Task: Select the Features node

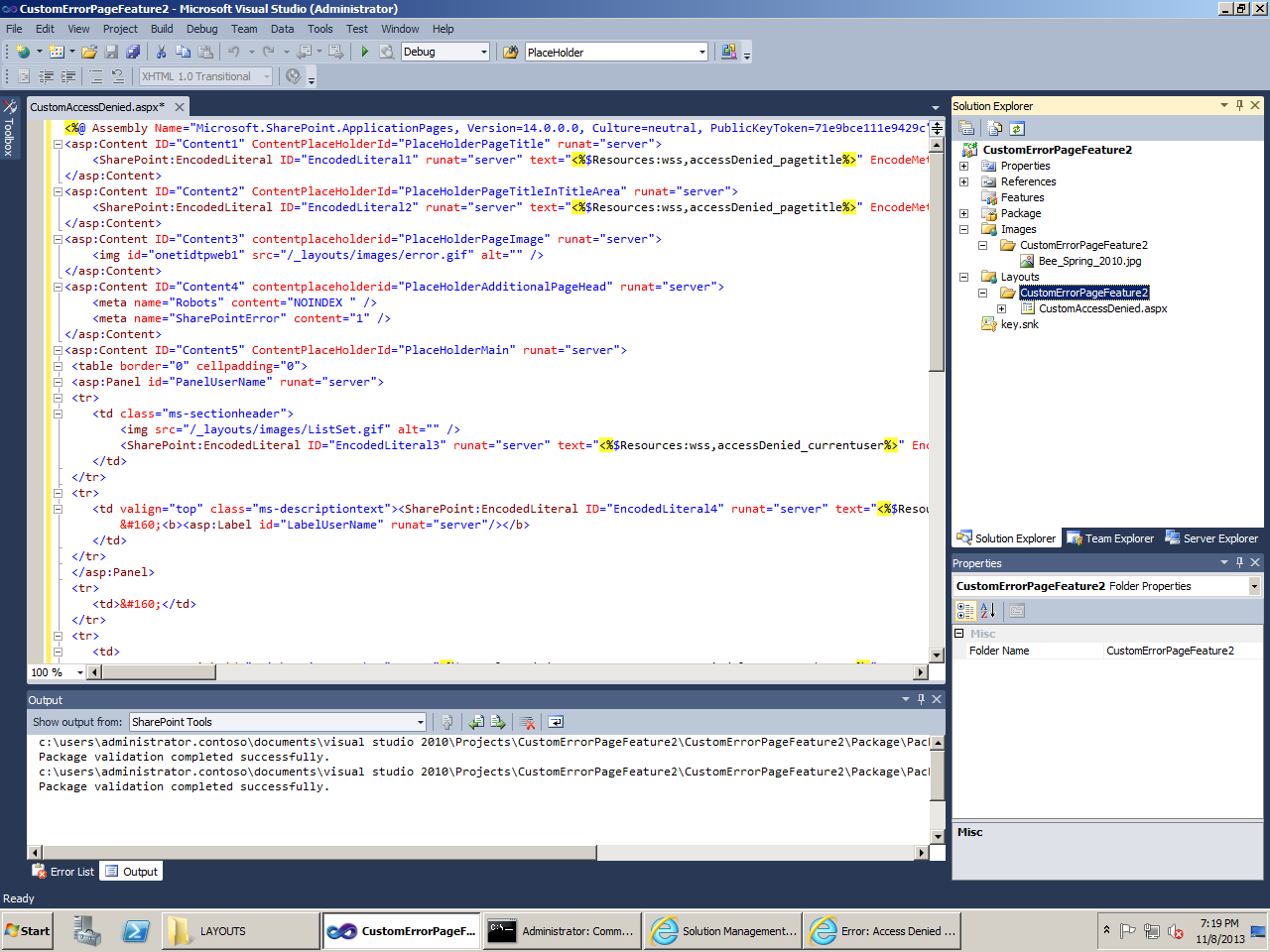Action: (x=1022, y=197)
